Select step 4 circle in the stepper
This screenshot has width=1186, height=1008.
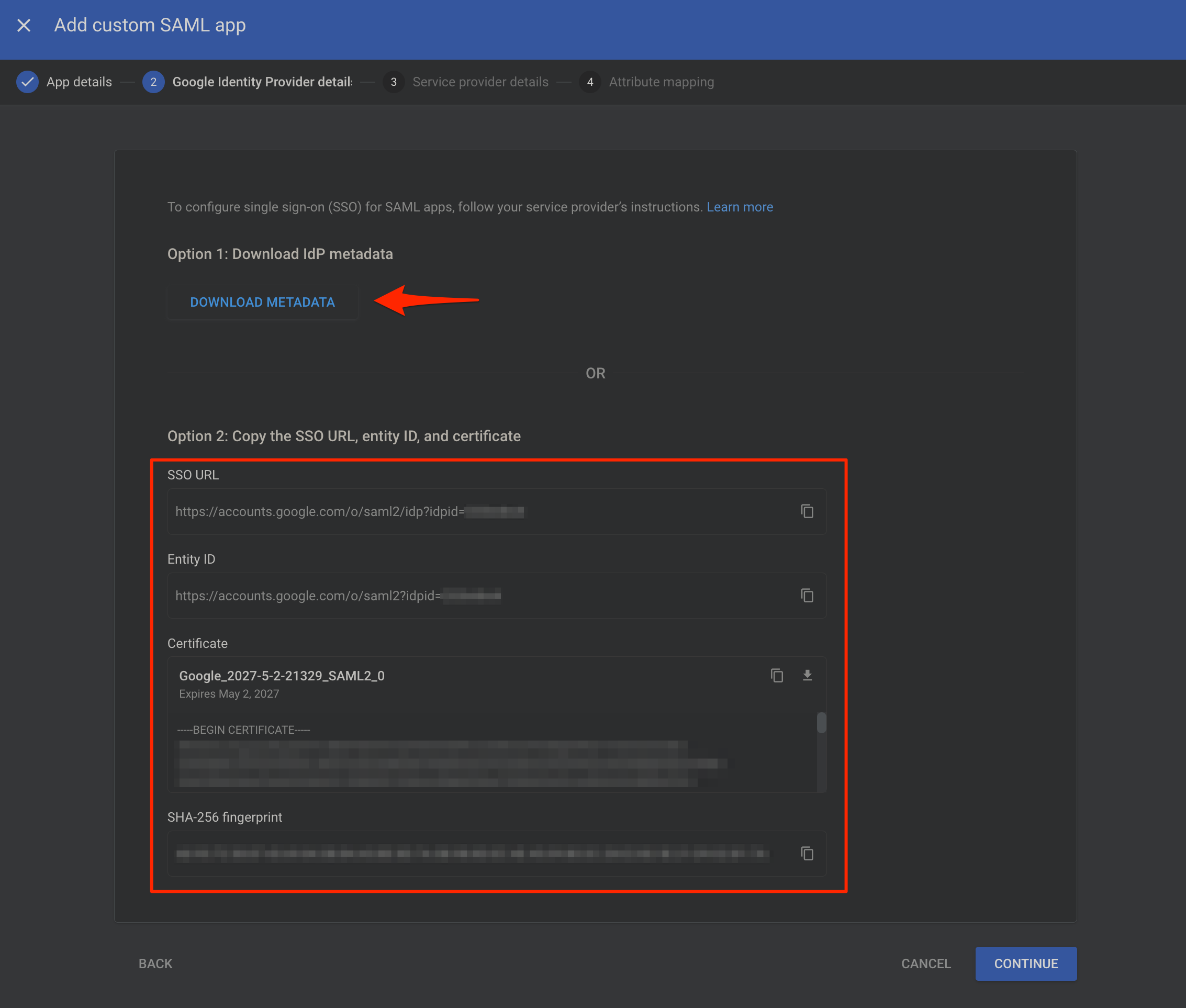pos(590,82)
